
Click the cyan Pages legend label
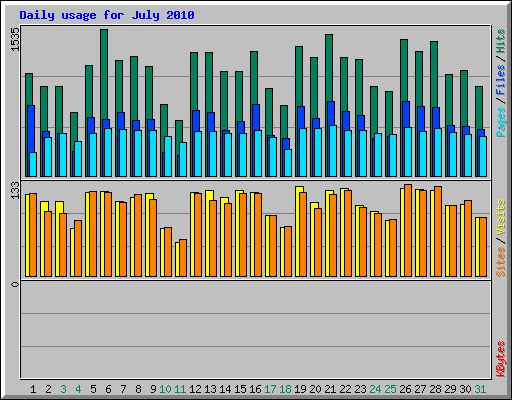pyautogui.click(x=501, y=122)
